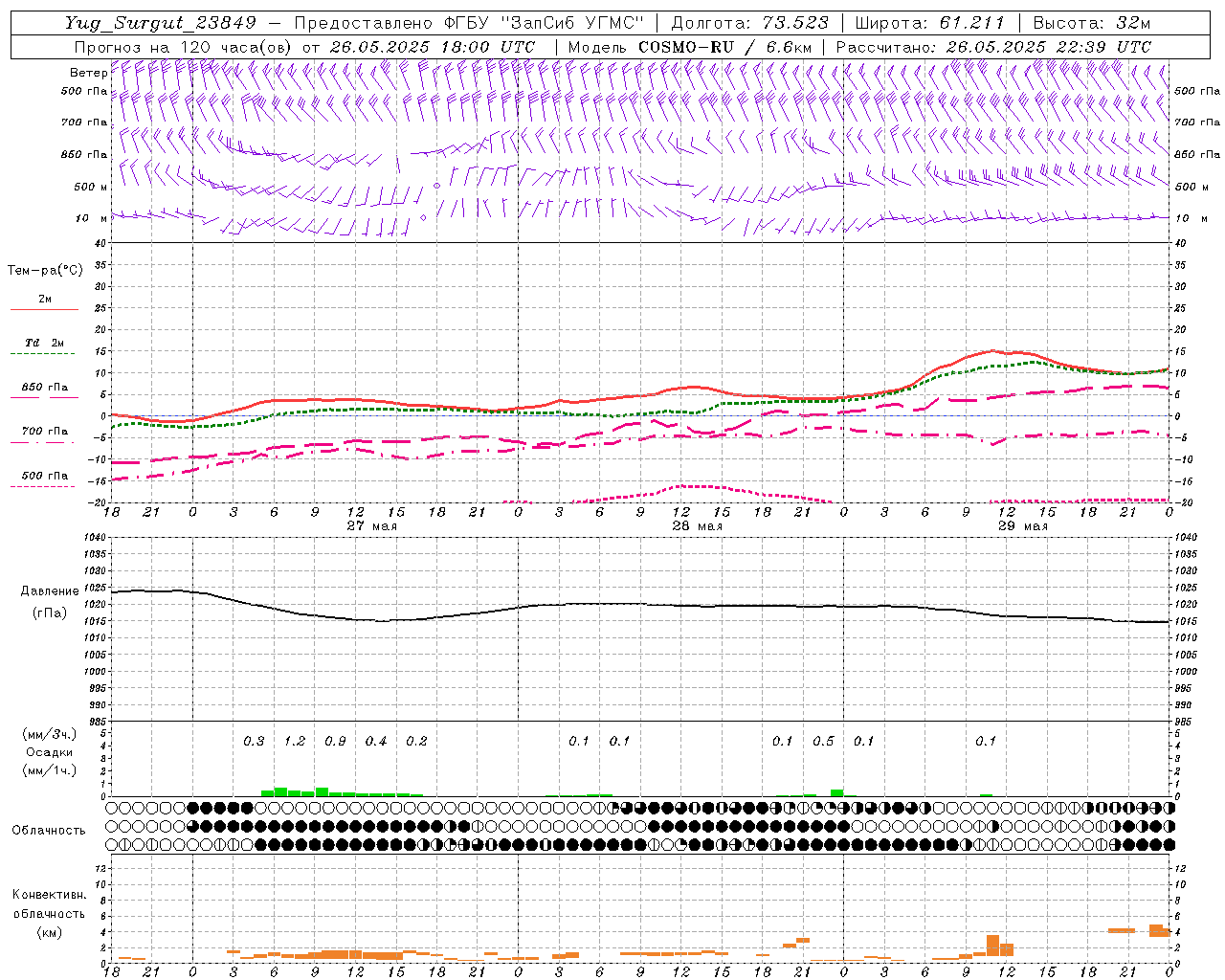
Task: Click the 29 мая date label
Action: click(x=1022, y=526)
